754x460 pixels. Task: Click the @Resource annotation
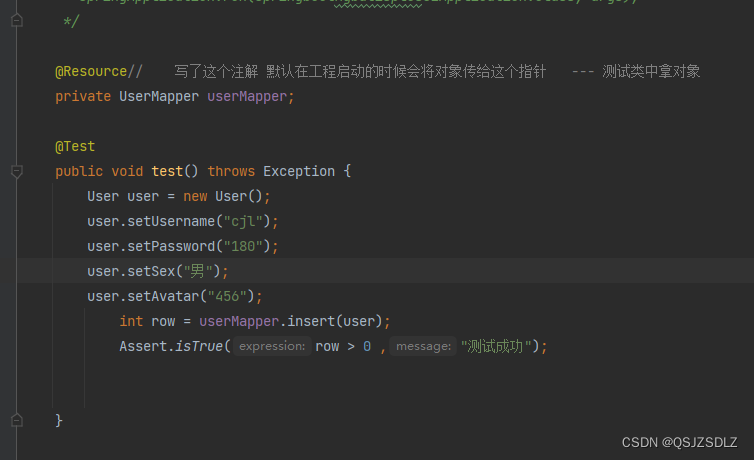coord(91,72)
